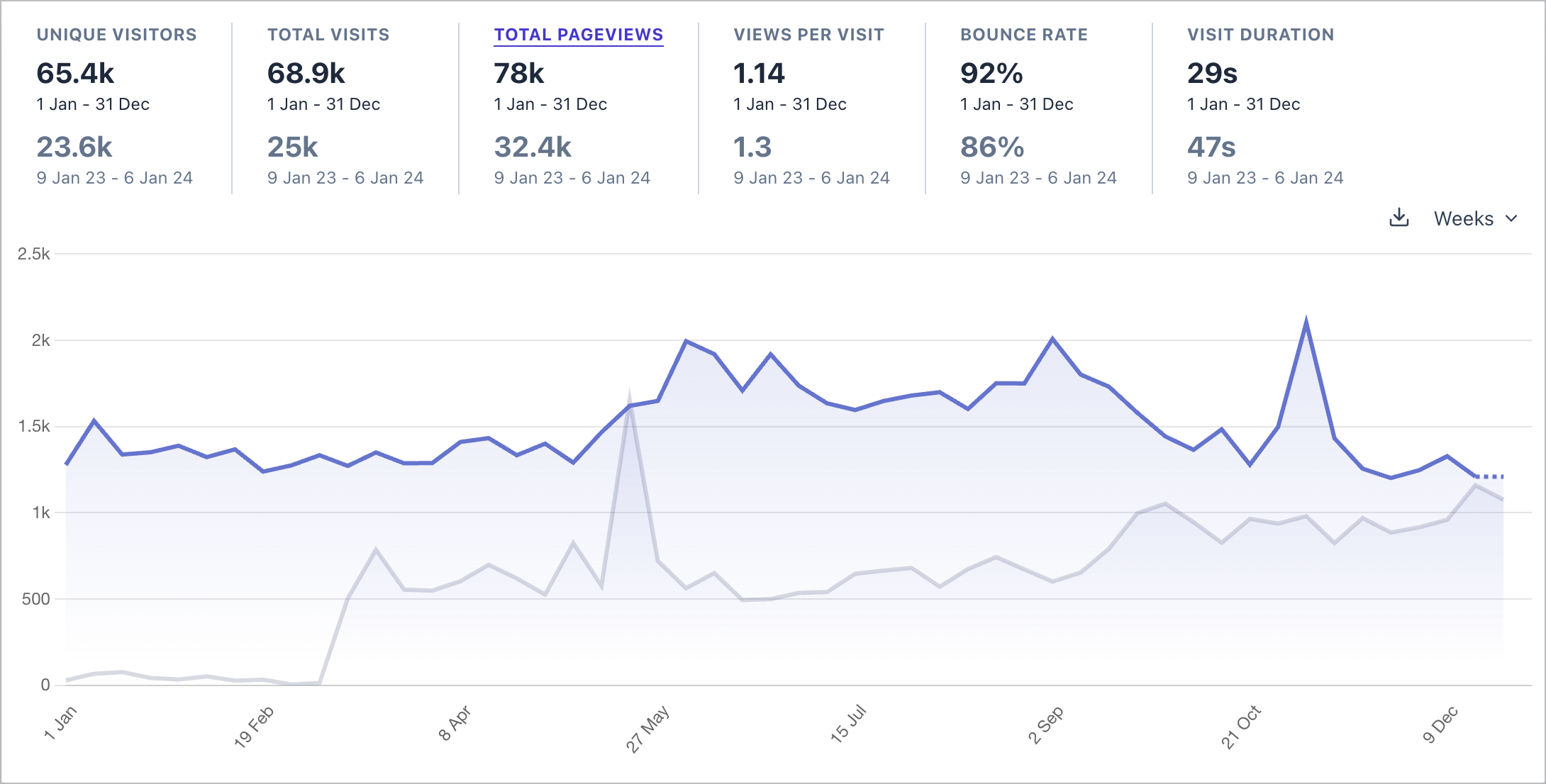
Task: View the Total Pageviews metric
Action: (579, 34)
